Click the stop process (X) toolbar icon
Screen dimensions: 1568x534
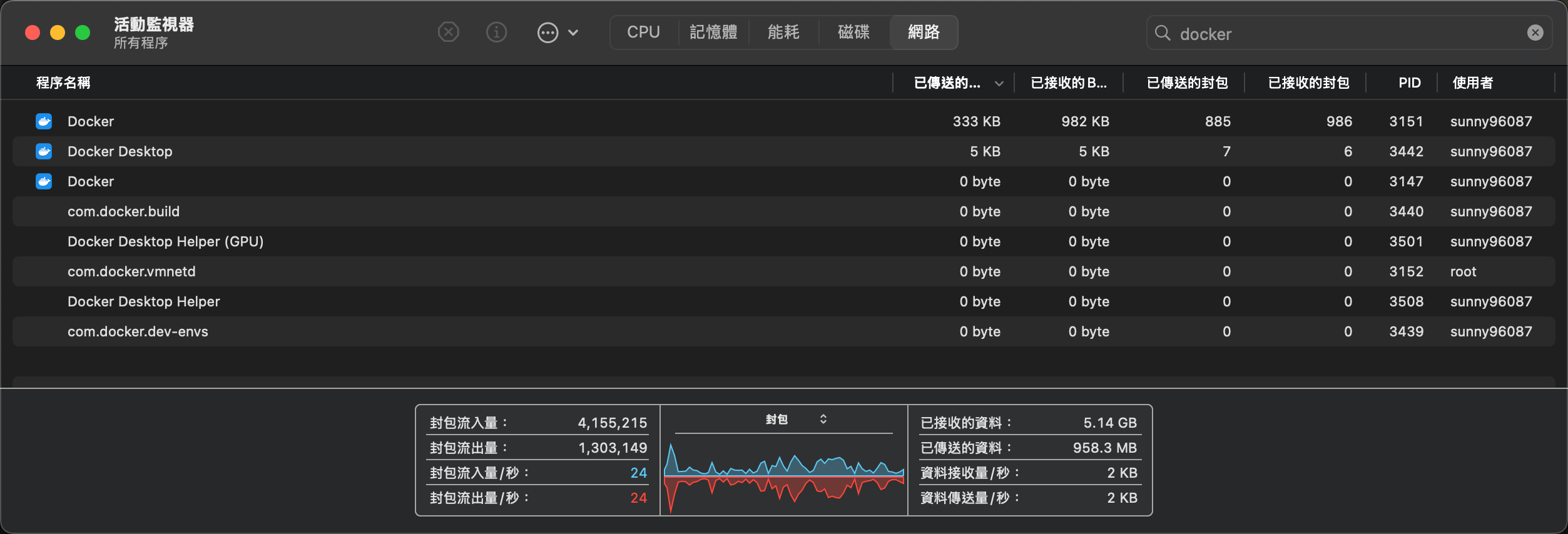point(448,32)
